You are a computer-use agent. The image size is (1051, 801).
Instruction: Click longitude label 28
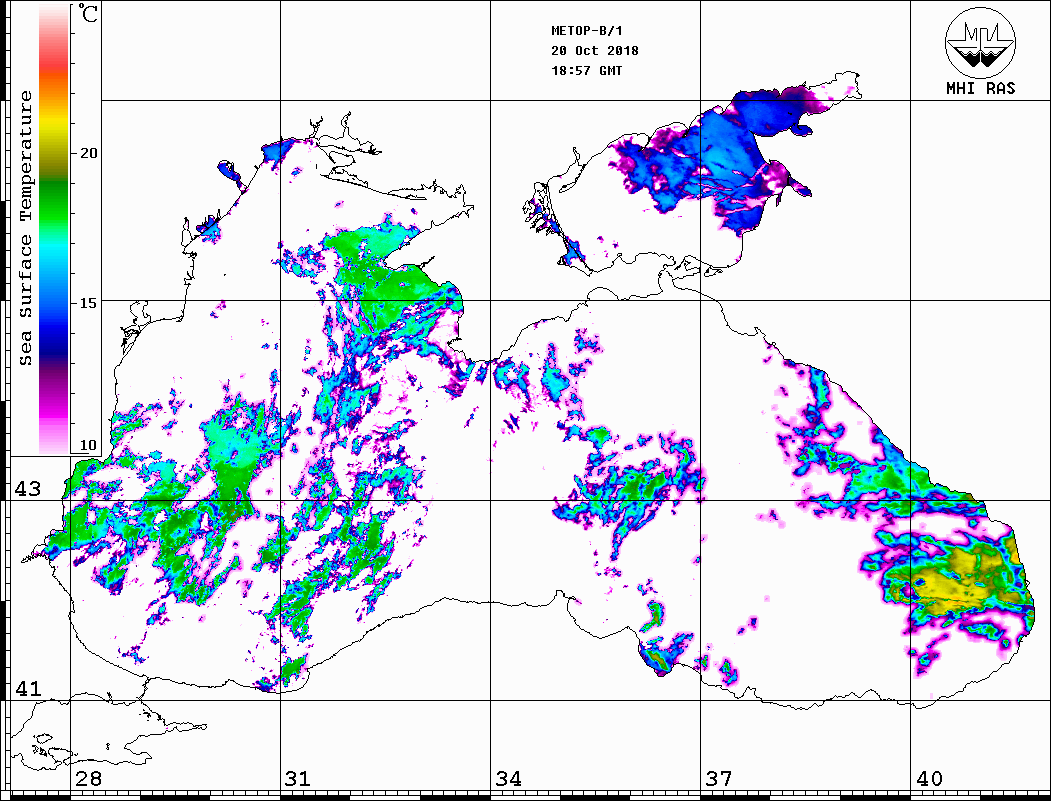click(x=88, y=778)
